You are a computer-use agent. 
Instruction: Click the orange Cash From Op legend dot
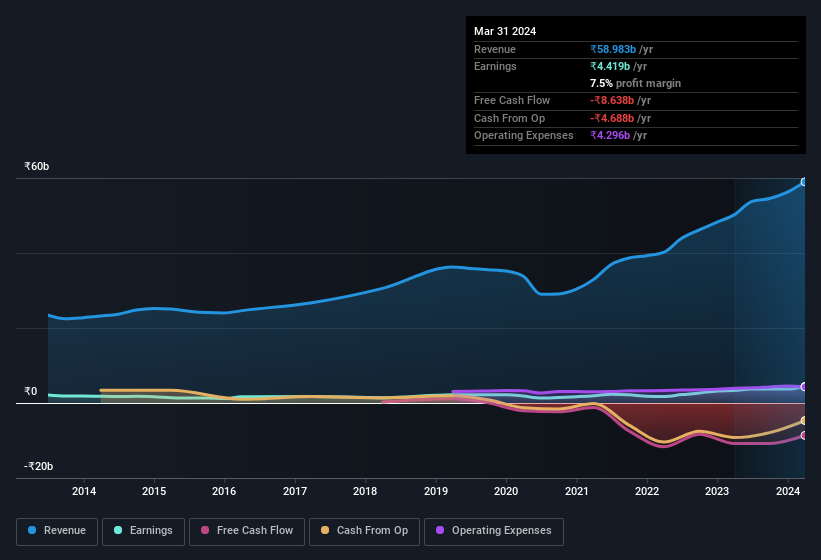pos(325,531)
